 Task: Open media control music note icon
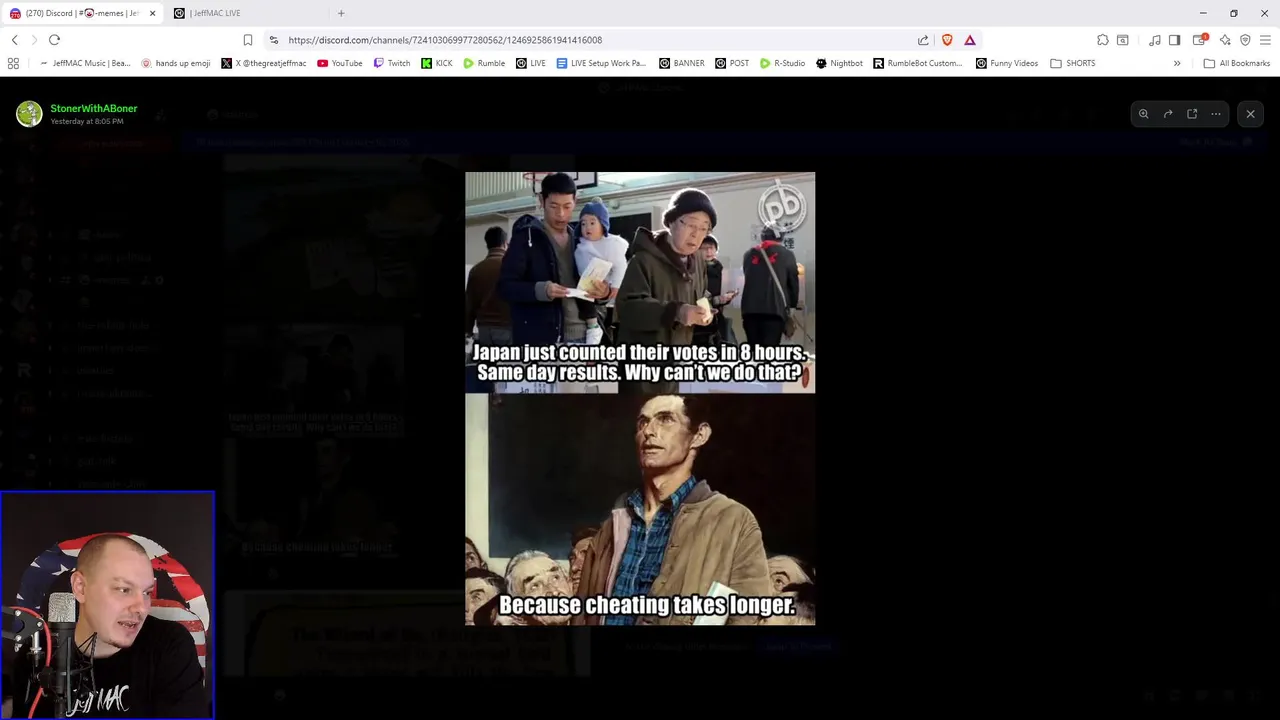pyautogui.click(x=1155, y=40)
